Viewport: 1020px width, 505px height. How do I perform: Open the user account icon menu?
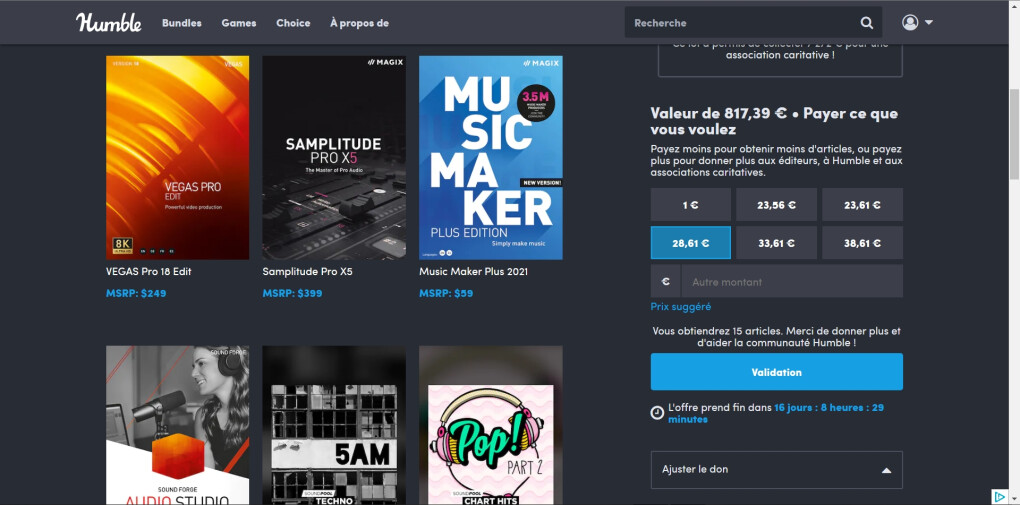point(909,22)
